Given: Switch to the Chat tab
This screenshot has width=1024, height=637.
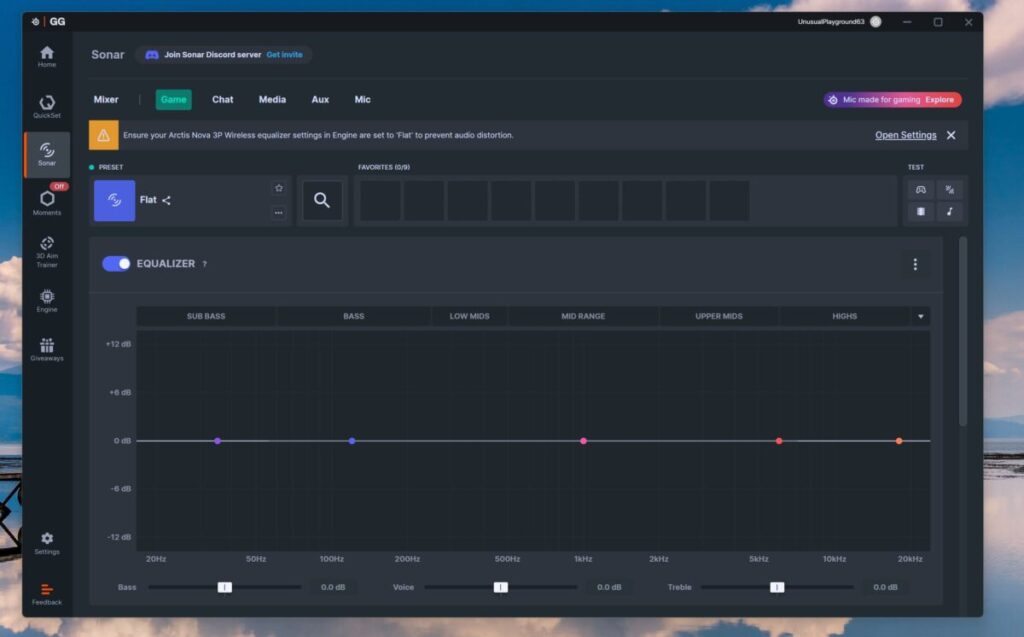Looking at the screenshot, I should [x=223, y=99].
